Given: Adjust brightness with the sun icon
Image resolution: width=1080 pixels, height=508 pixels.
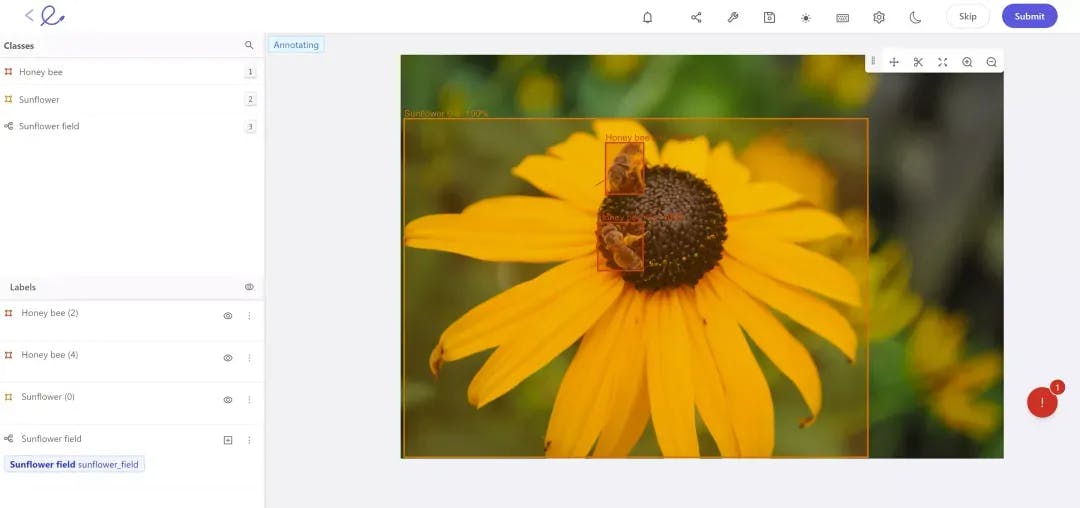Looking at the screenshot, I should [806, 18].
